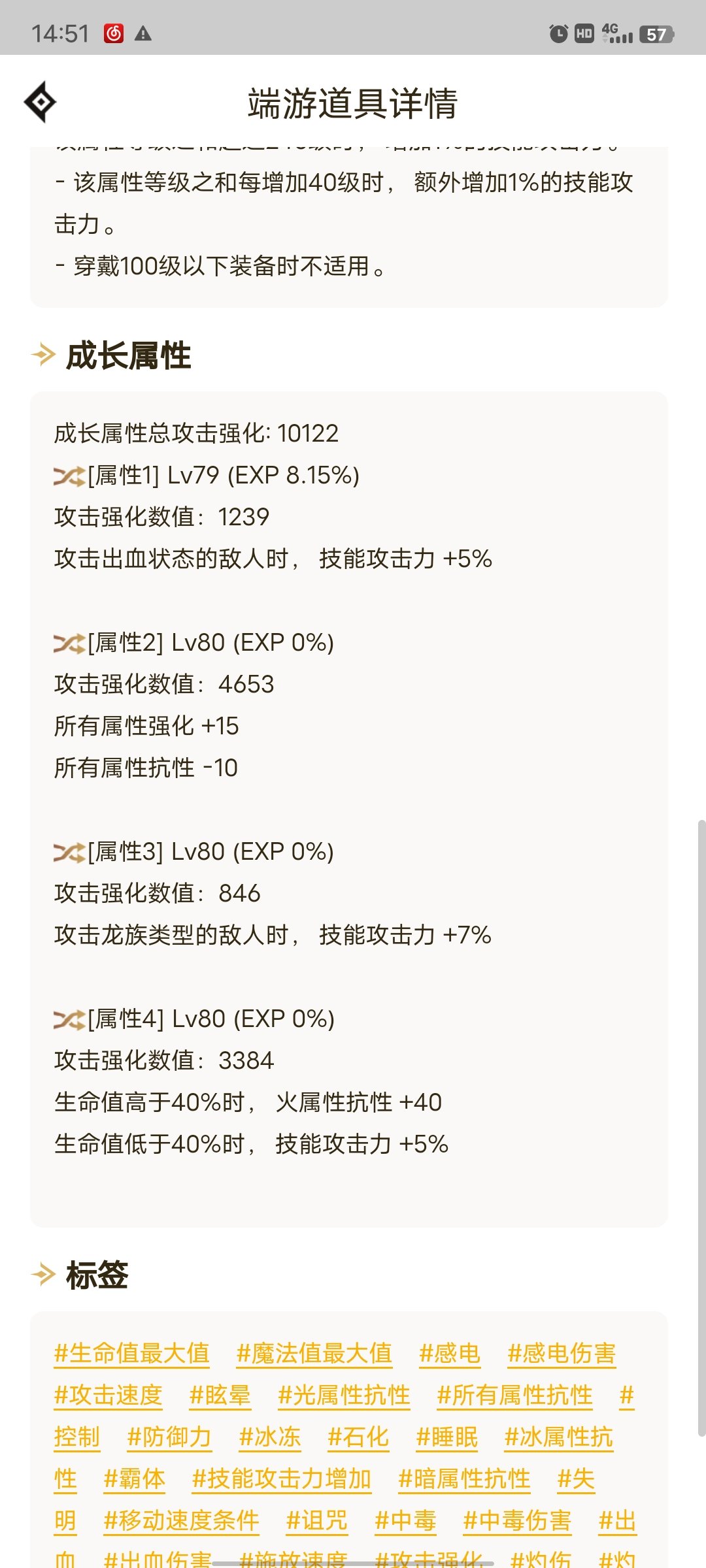The height and width of the screenshot is (1568, 706).
Task: Tap arrow icon next to 标签 heading
Action: [44, 1274]
